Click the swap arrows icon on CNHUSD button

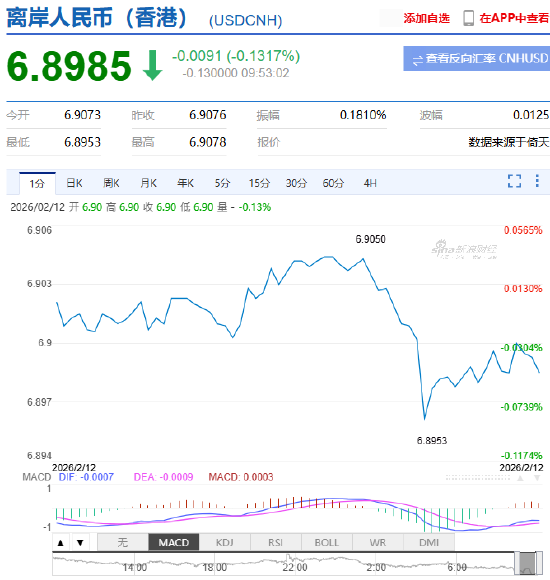click(x=417, y=61)
